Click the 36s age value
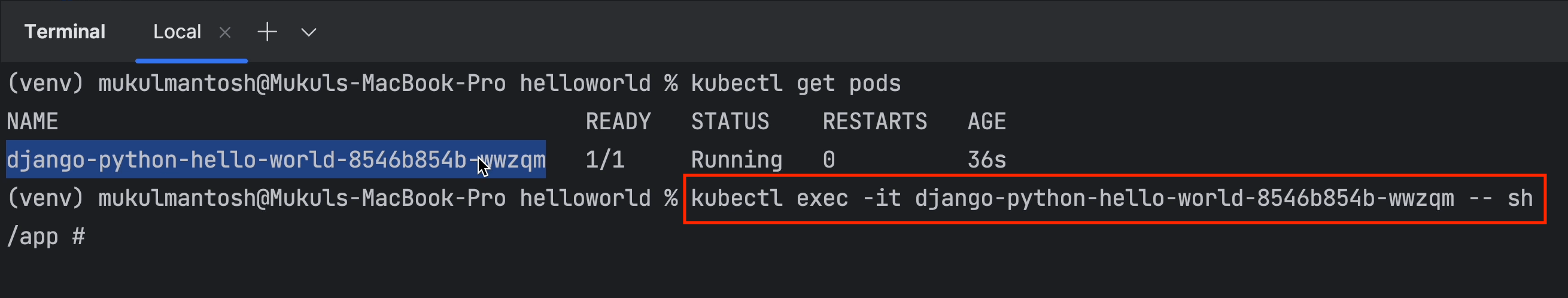 pyautogui.click(x=986, y=160)
